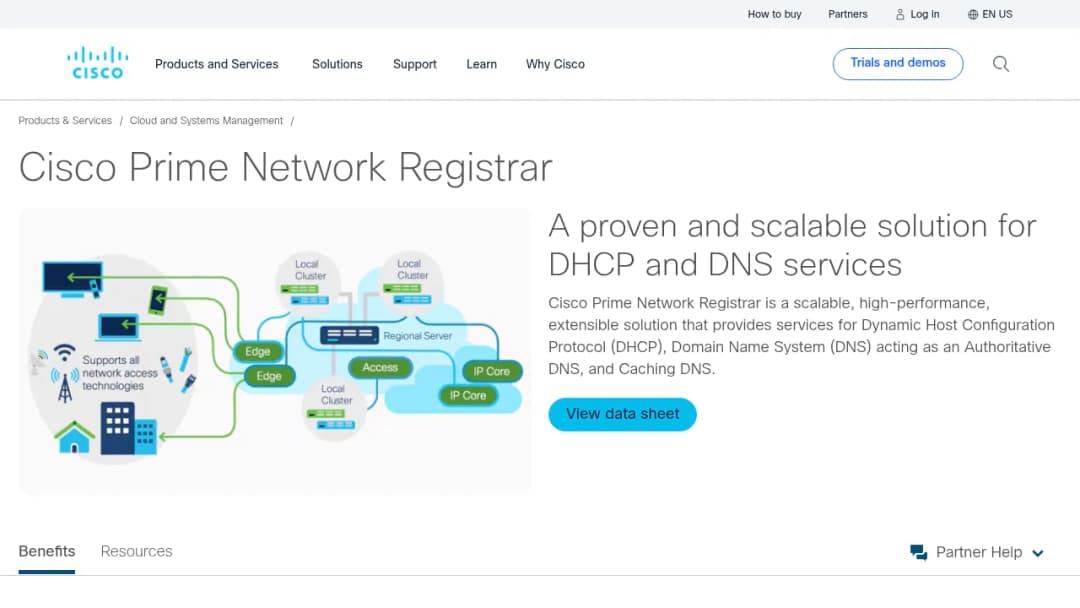
Task: Switch to the Resources tab
Action: click(136, 552)
